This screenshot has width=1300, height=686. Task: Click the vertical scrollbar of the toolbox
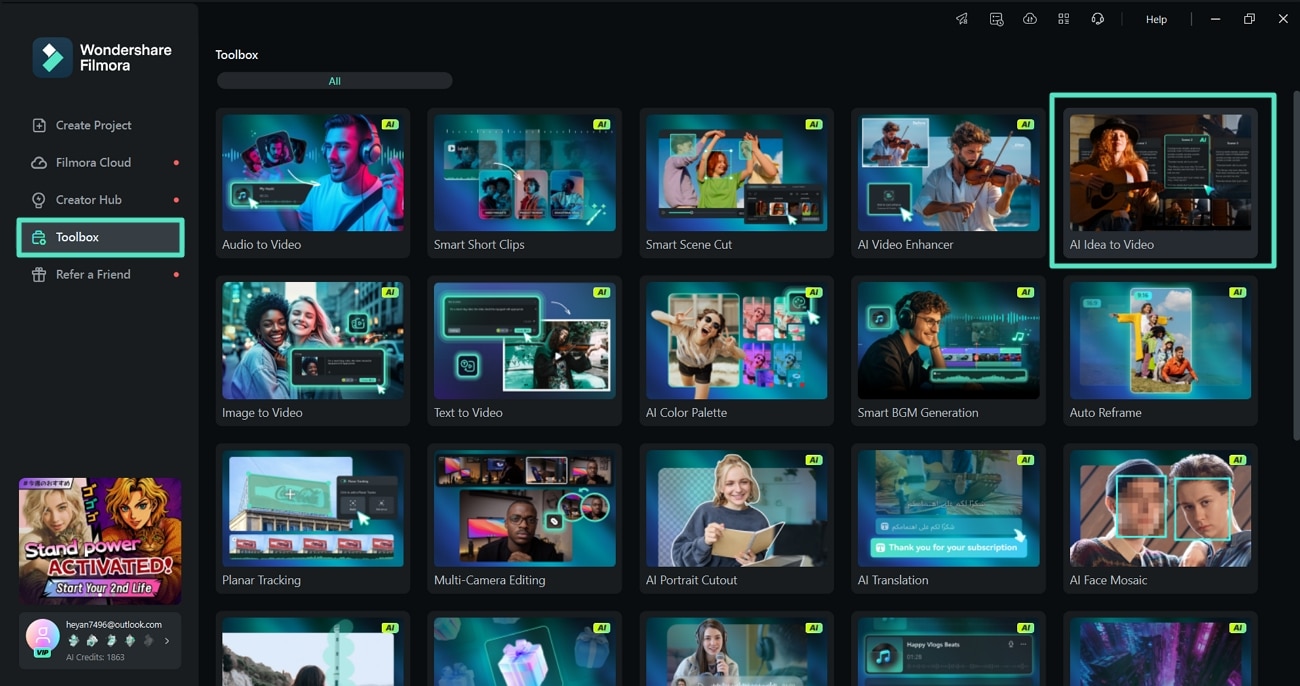pos(1295,265)
